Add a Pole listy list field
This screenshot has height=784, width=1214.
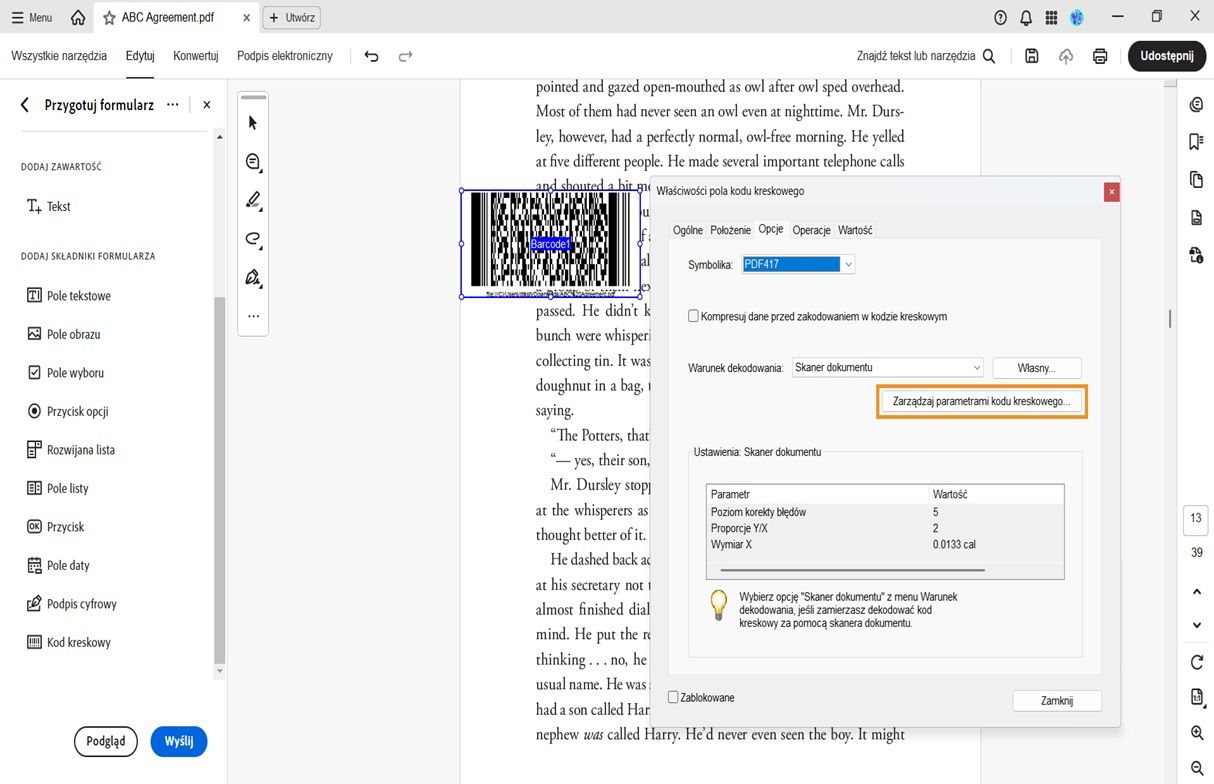tap(57, 488)
